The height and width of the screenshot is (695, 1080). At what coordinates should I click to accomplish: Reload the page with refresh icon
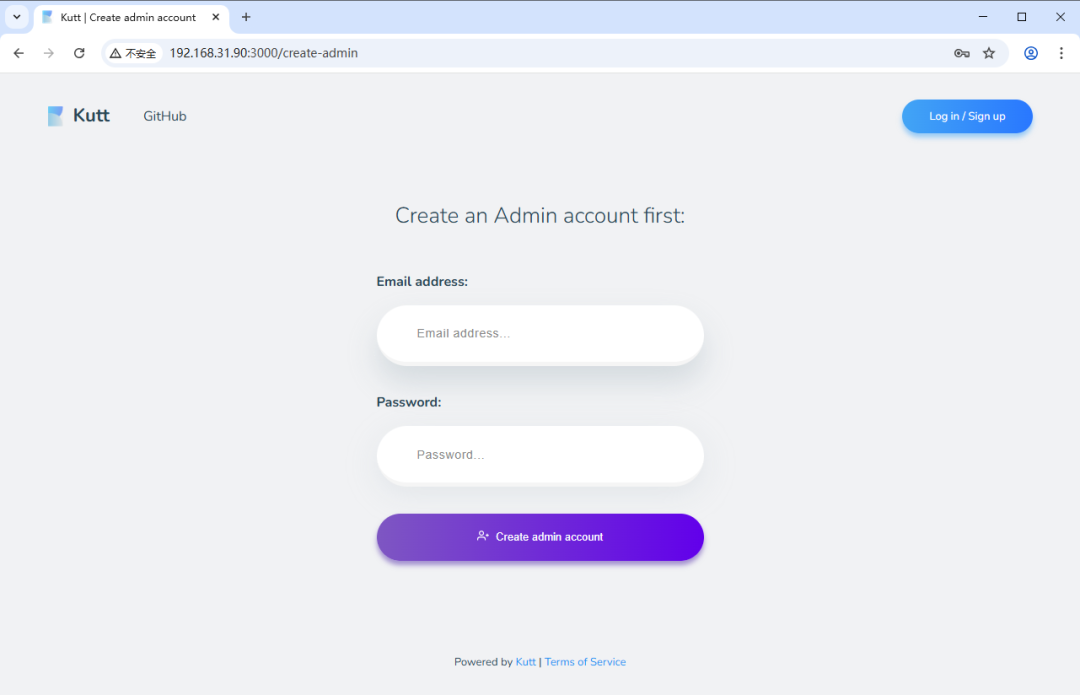(79, 53)
